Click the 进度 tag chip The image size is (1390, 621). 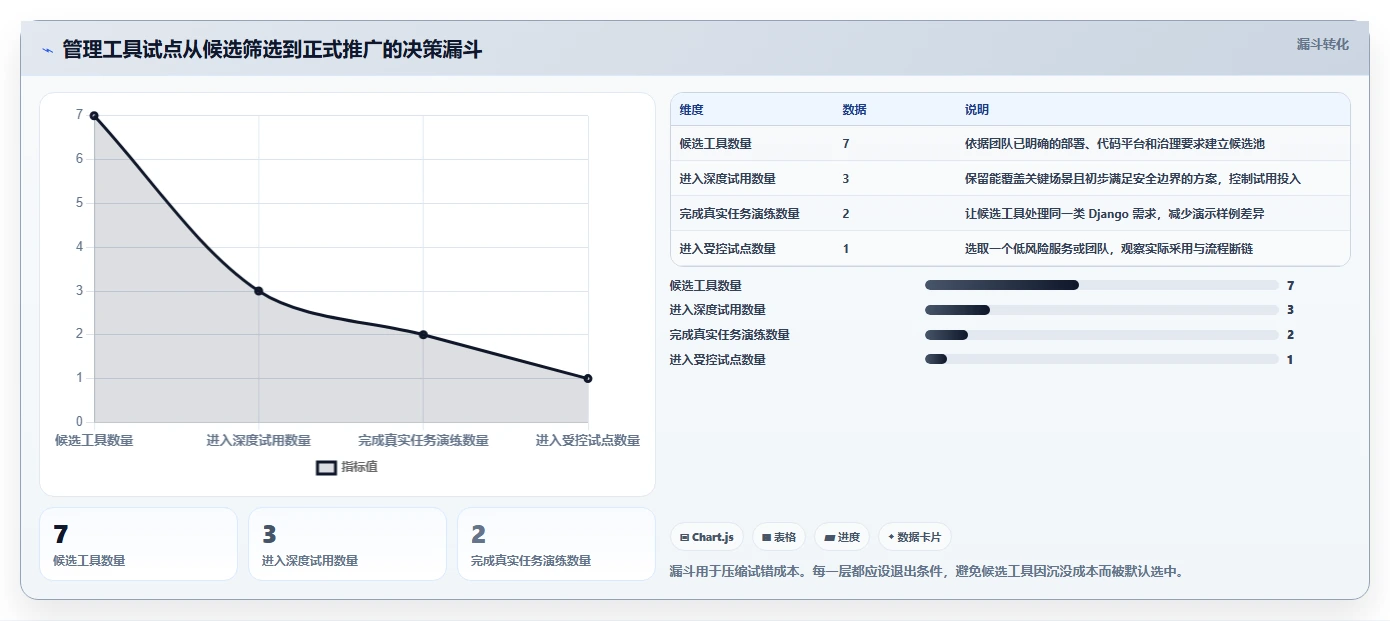click(x=842, y=537)
